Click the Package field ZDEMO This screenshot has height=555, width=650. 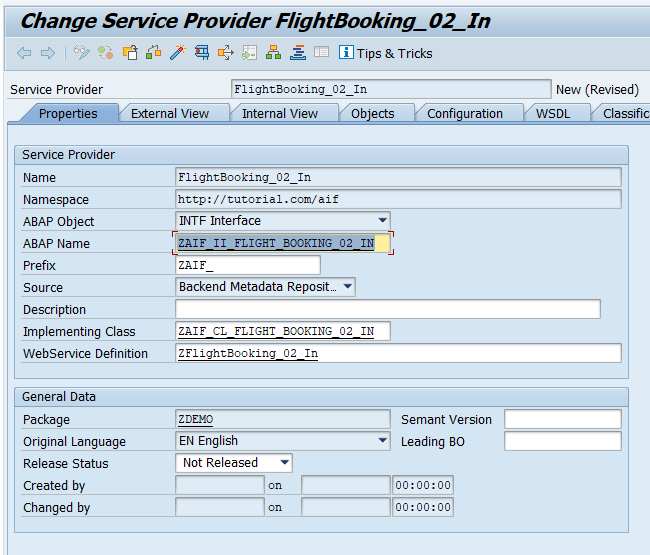(282, 419)
